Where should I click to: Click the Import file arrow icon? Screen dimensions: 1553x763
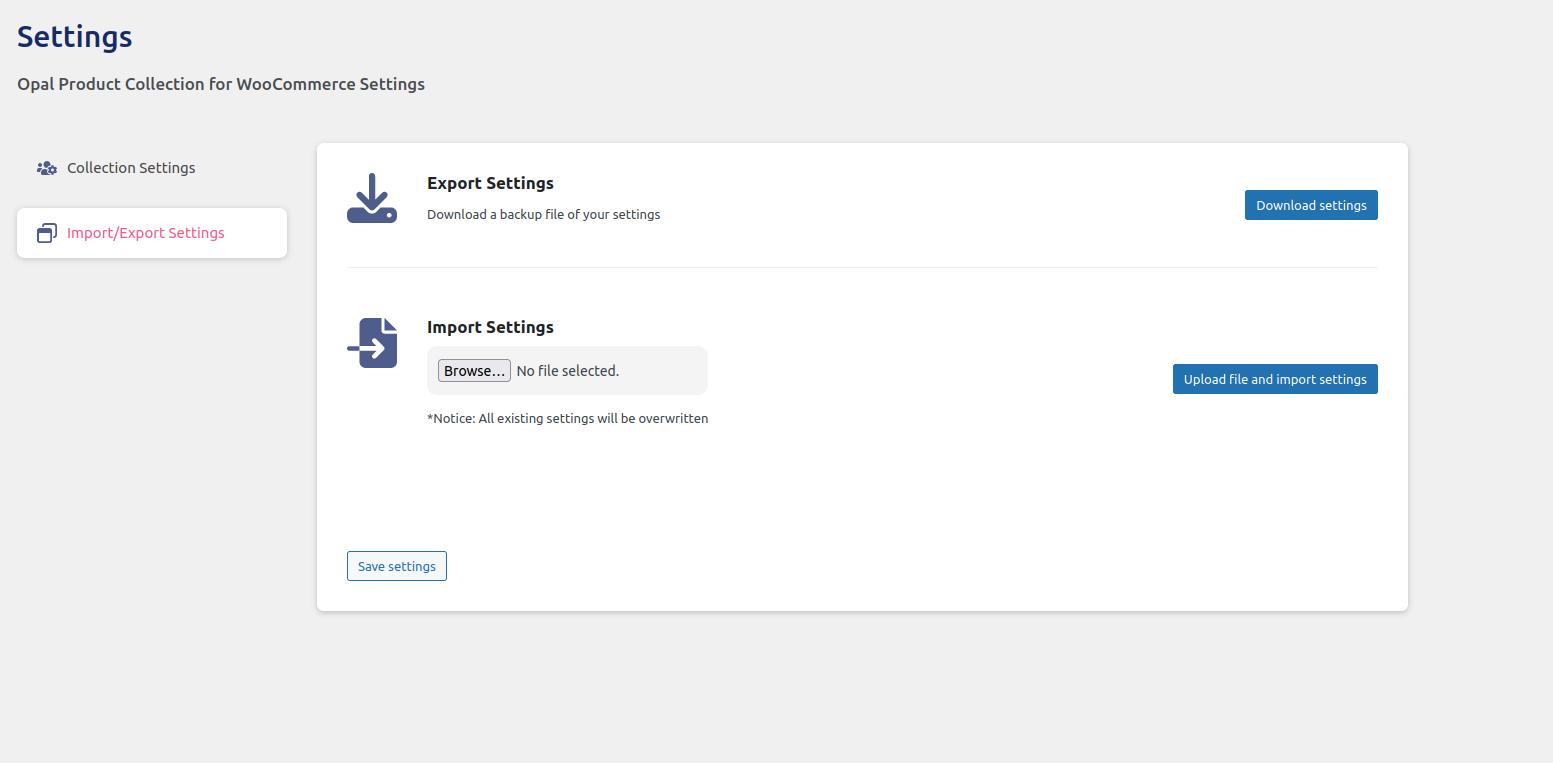[372, 343]
